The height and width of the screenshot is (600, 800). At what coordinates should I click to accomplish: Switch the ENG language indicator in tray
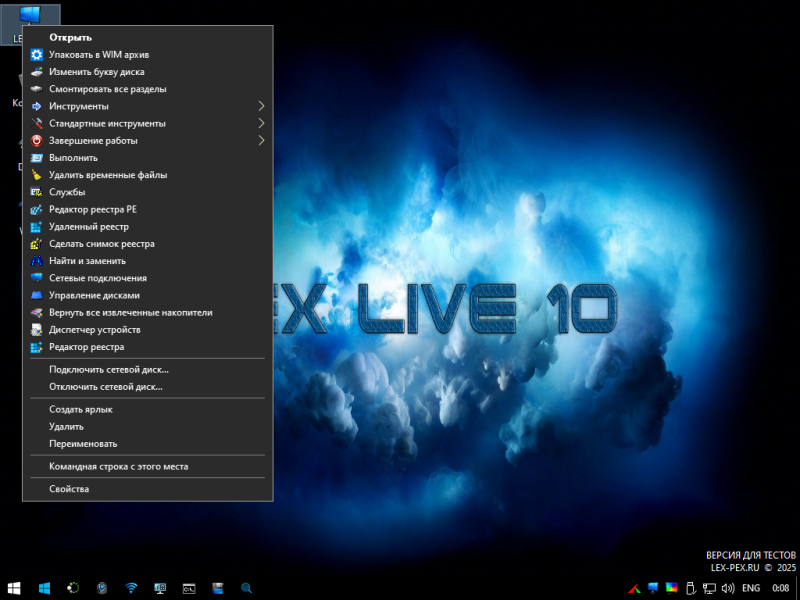(750, 588)
